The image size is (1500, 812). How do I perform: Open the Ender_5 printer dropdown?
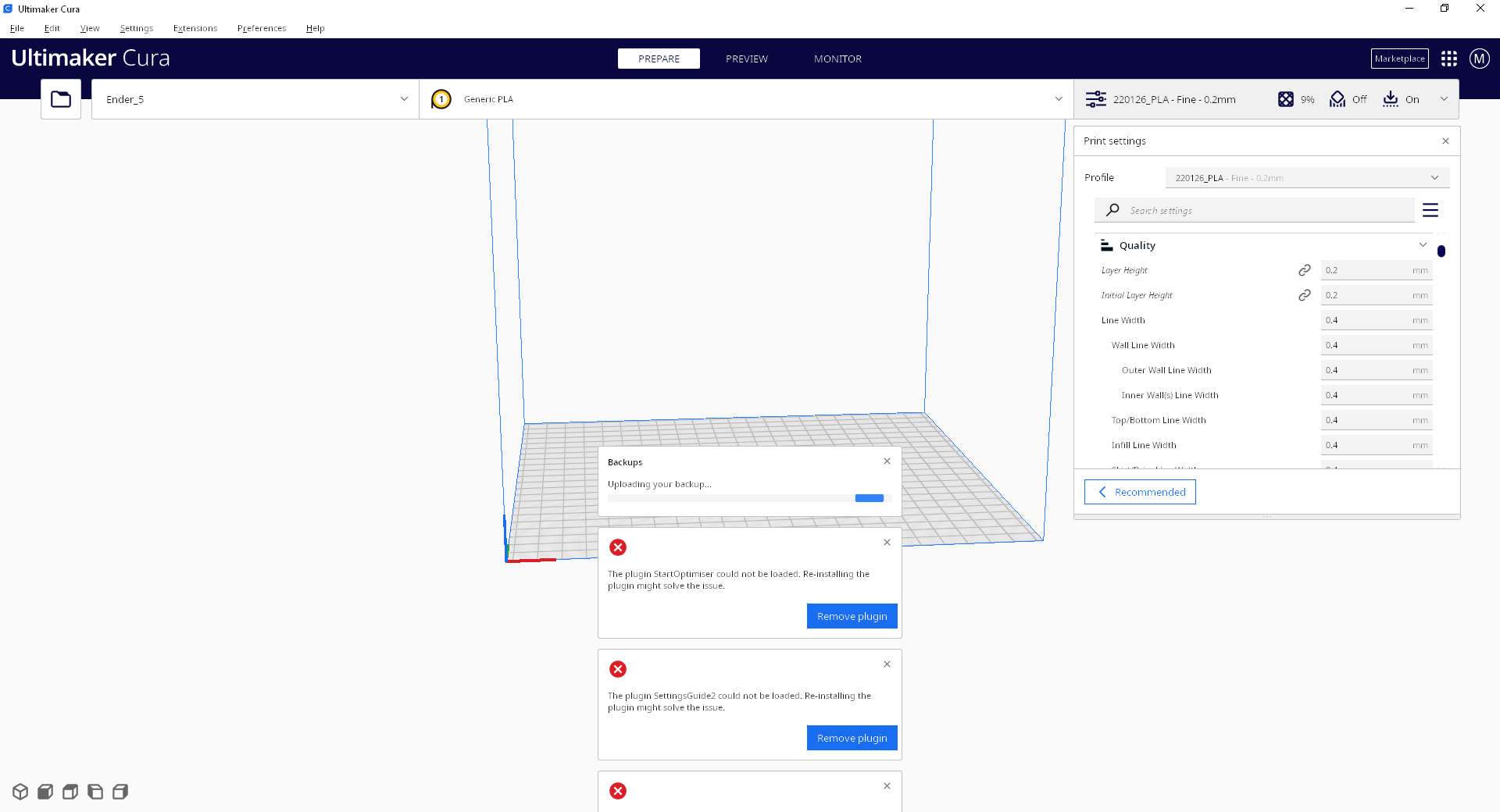pos(255,99)
